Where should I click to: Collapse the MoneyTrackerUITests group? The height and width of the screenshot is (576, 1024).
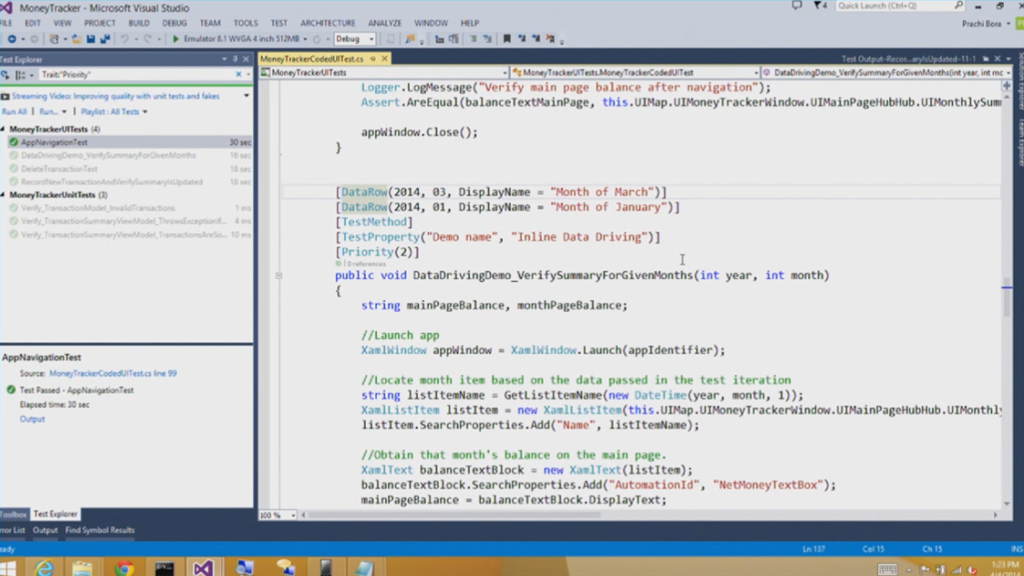3,129
